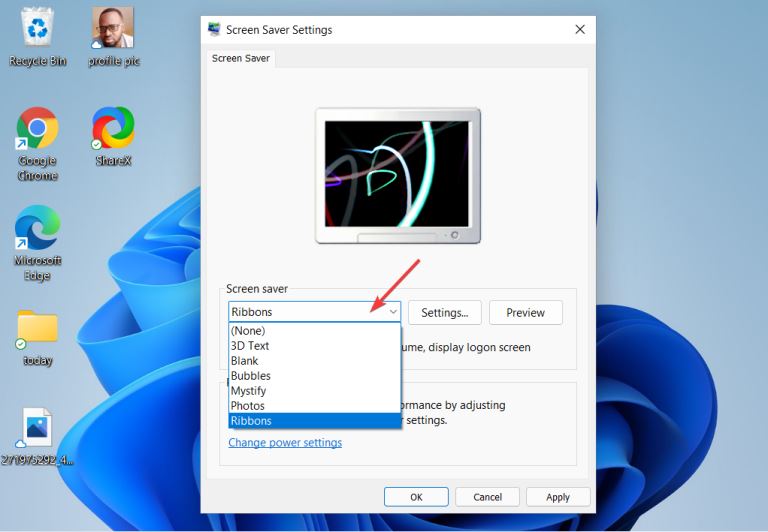Select the Microsoft Edge desktop shortcut

(37, 243)
